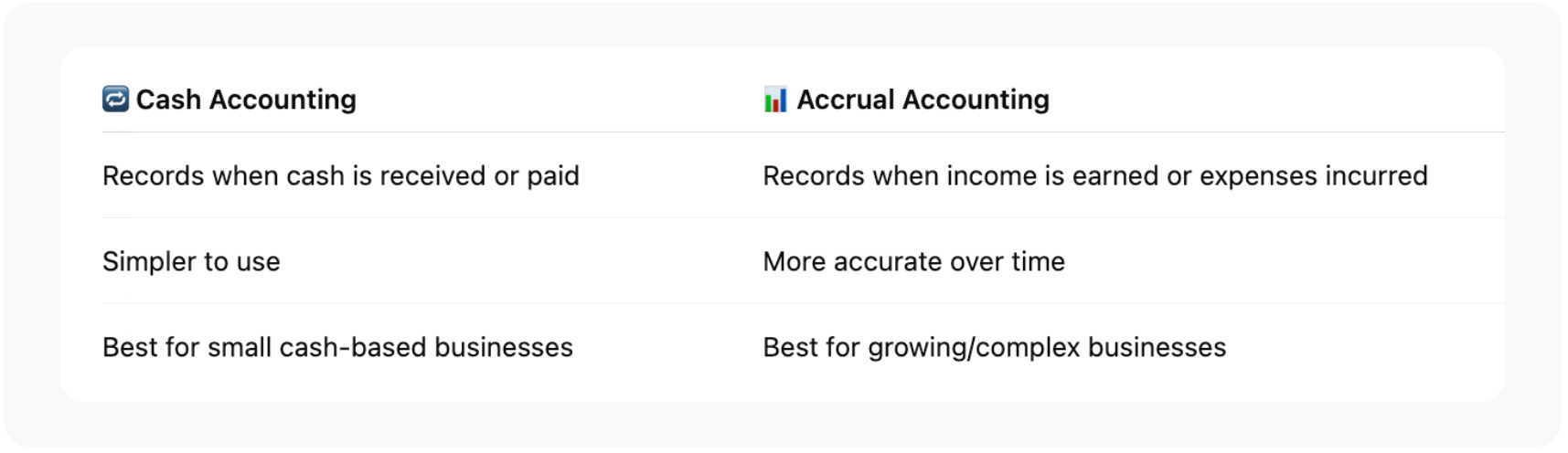Screen dimensions: 1568x453
Task: Click the word "cash-based" in the last row
Action: pos(353,347)
